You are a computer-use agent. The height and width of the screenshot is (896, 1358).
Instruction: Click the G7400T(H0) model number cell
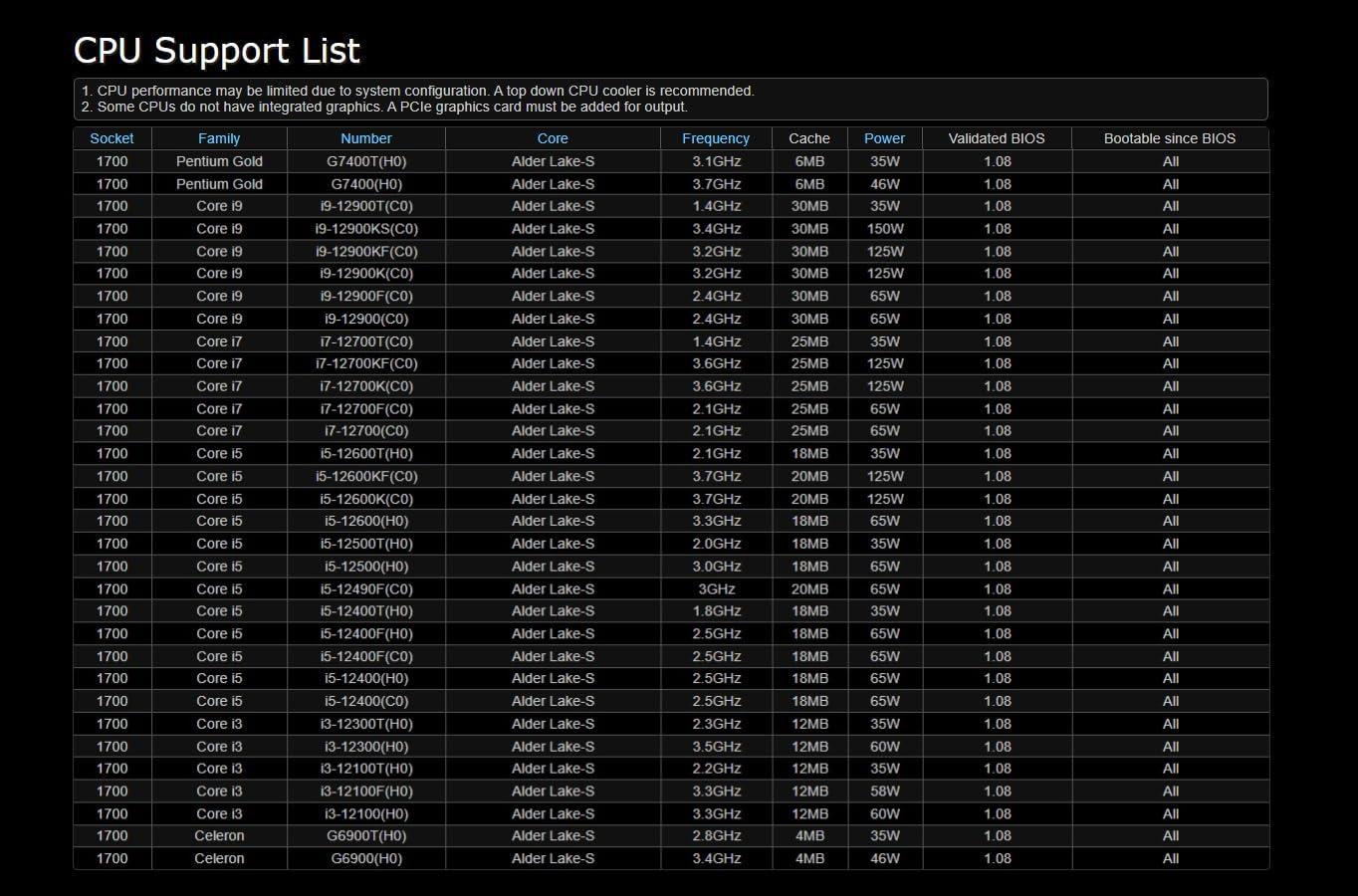pyautogui.click(x=366, y=161)
